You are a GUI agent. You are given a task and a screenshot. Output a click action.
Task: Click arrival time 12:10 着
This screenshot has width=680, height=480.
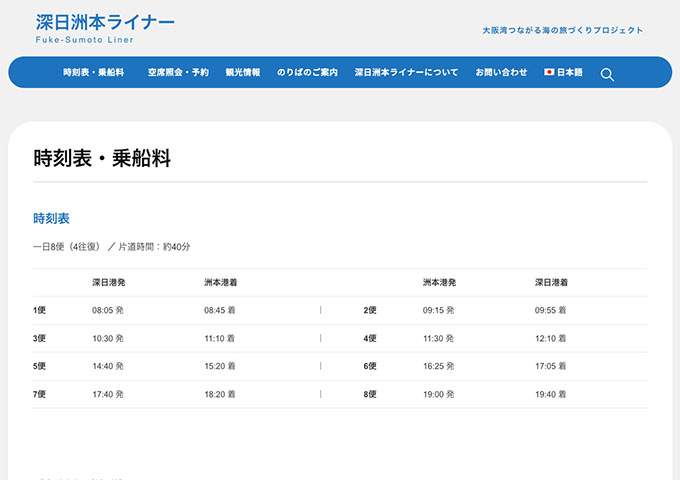pos(550,338)
